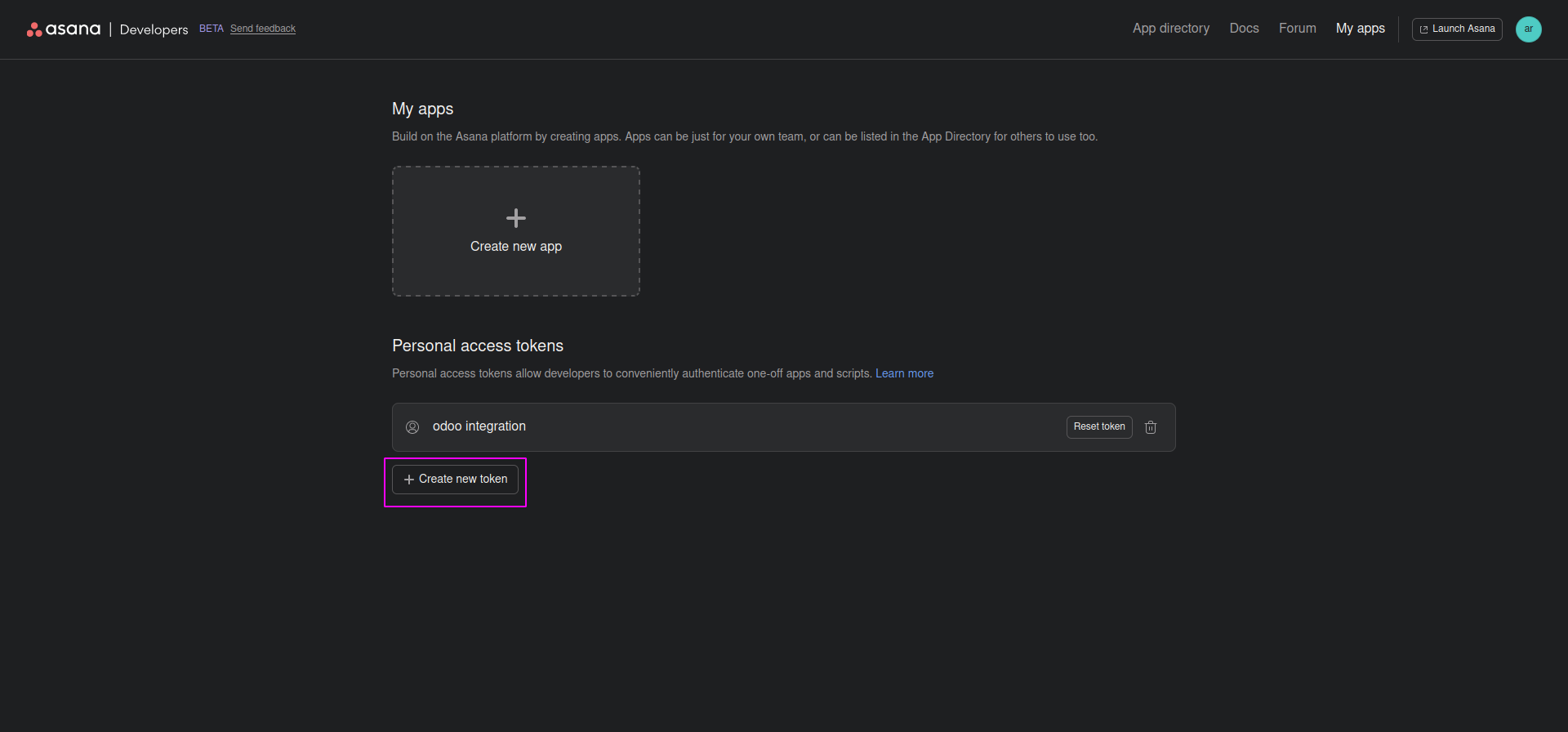Select My apps in top navigation
Screen dimensions: 1568x732
pyautogui.click(x=1360, y=29)
